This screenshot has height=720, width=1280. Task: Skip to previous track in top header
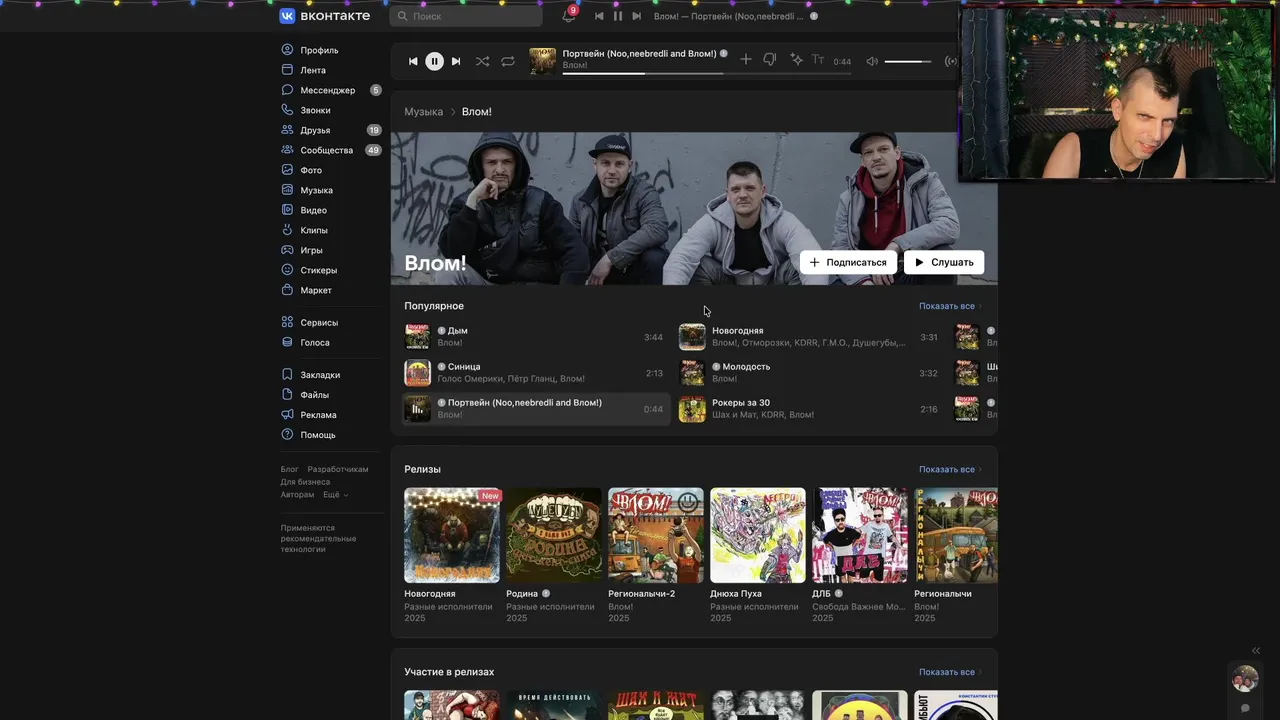pos(599,16)
